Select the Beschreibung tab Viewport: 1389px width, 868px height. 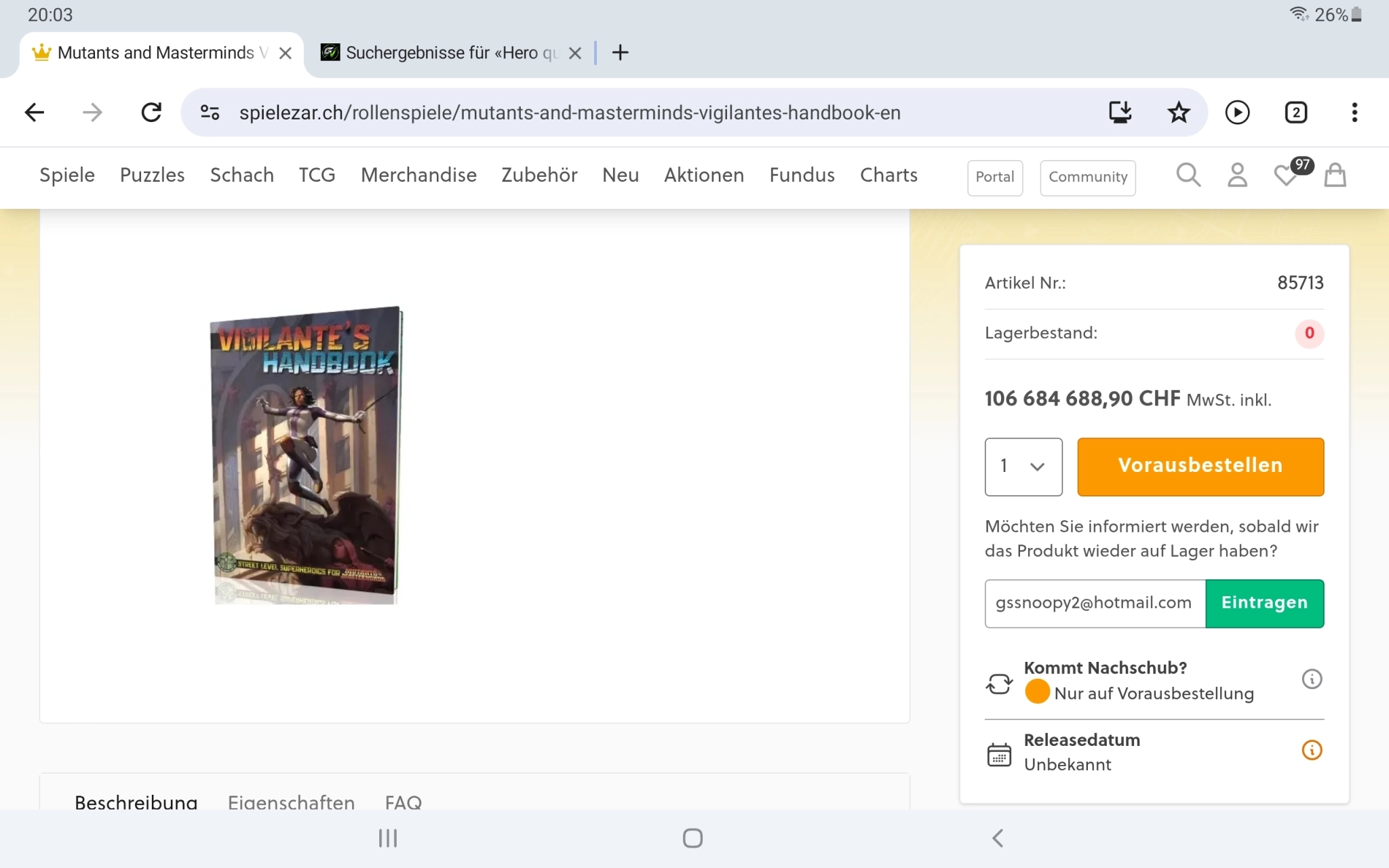(x=136, y=802)
